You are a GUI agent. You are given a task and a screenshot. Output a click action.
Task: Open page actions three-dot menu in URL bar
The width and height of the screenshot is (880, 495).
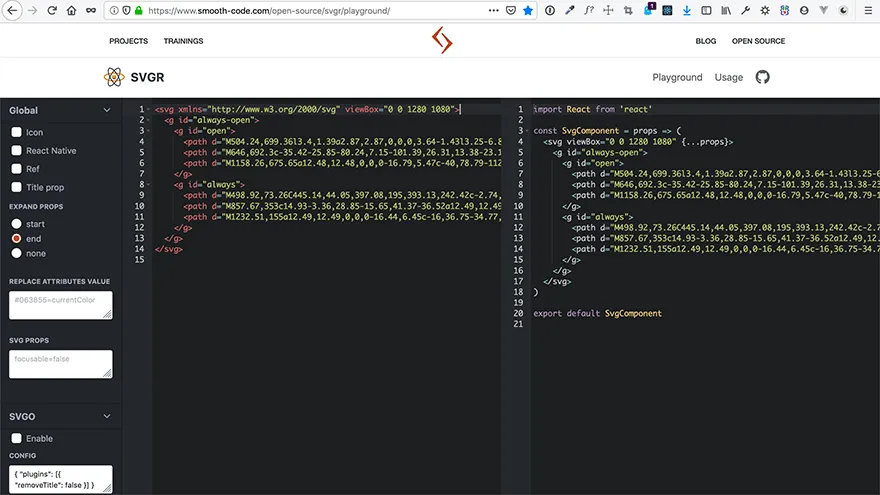[494, 11]
